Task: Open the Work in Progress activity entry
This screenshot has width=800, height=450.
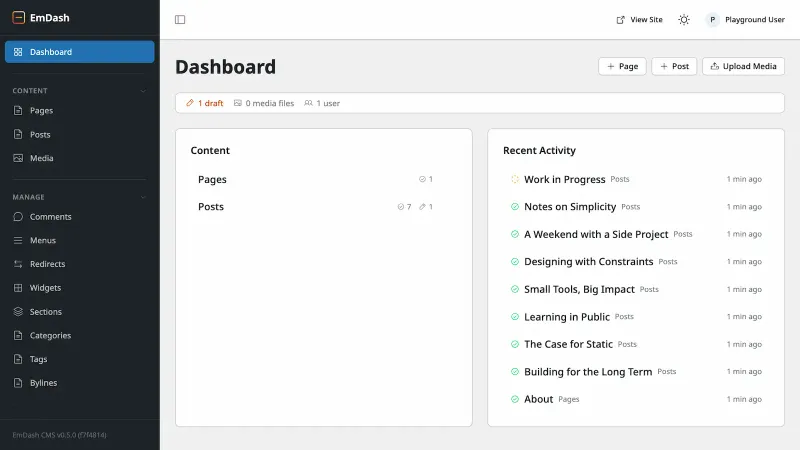Action: tap(564, 180)
